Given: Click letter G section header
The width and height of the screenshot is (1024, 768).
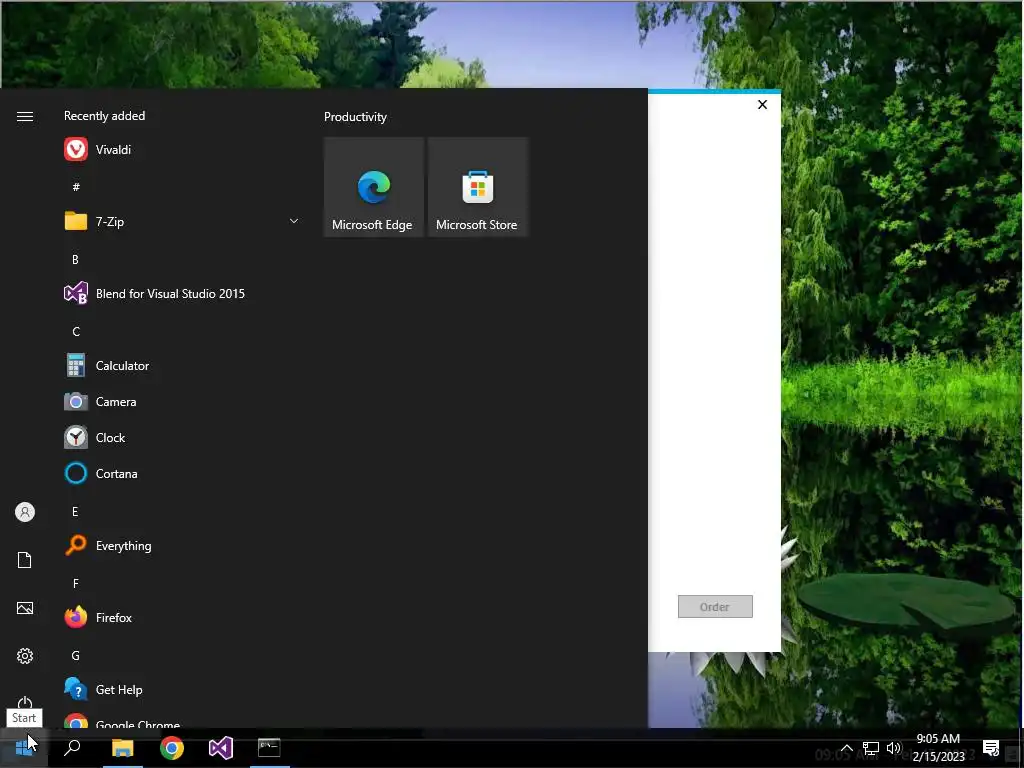Looking at the screenshot, I should (76, 656).
